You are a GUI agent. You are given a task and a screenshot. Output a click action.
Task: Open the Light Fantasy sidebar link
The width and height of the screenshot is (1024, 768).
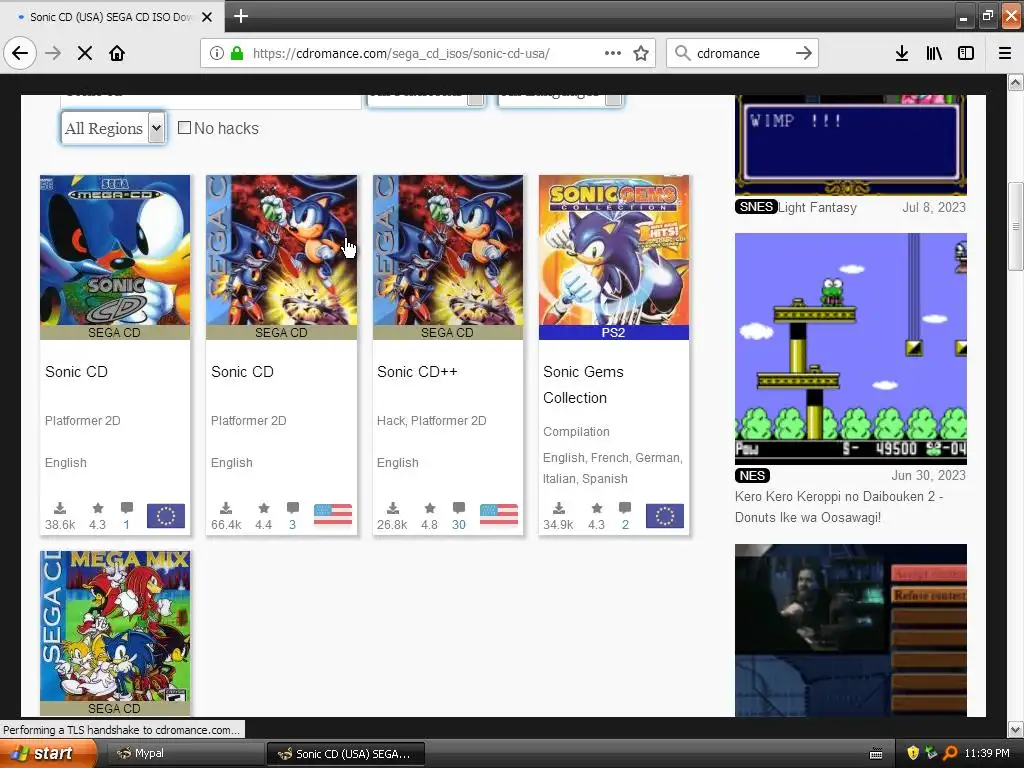coord(817,207)
